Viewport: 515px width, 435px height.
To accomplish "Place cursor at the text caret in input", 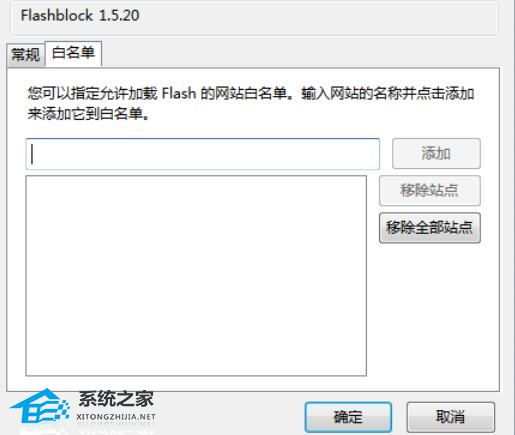I will click(32, 154).
